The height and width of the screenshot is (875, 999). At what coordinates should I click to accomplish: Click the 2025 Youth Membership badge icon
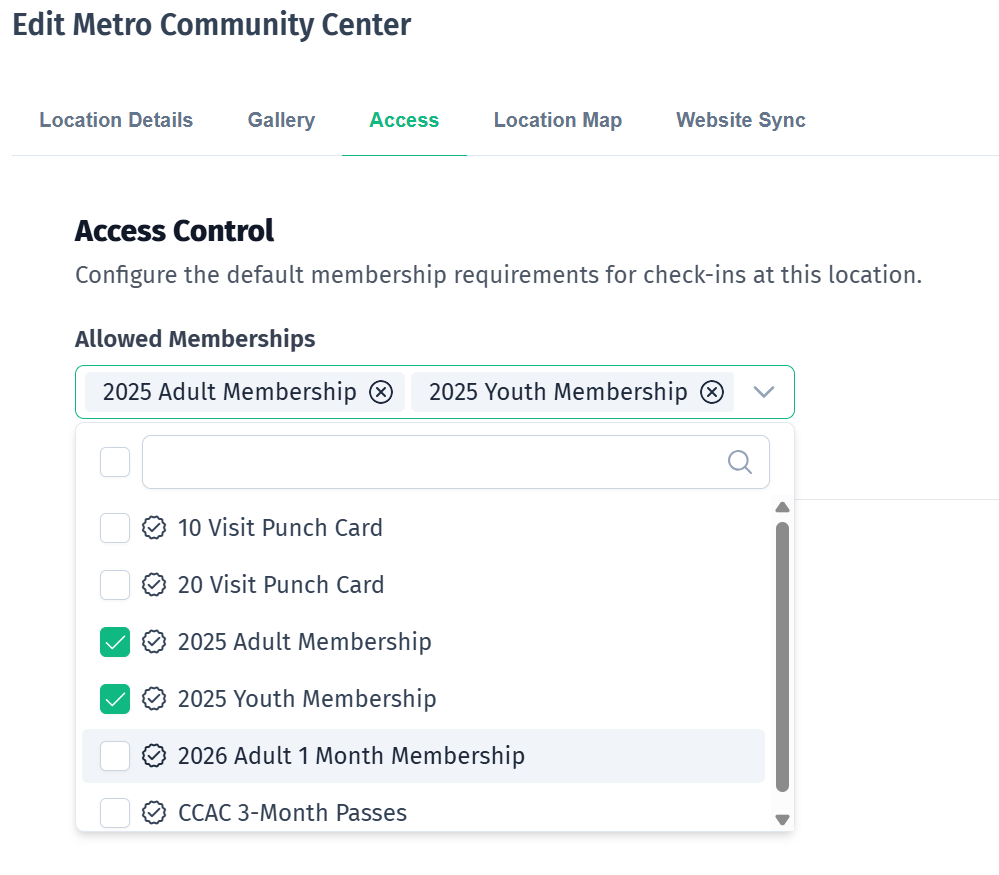154,699
